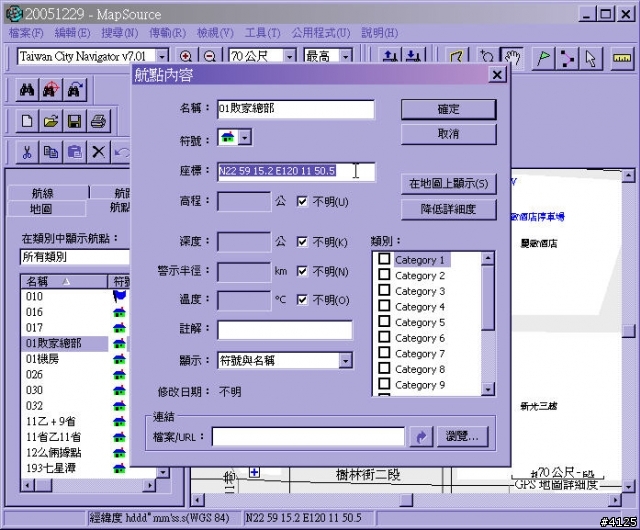Check the Category 1 checkbox

384,259
